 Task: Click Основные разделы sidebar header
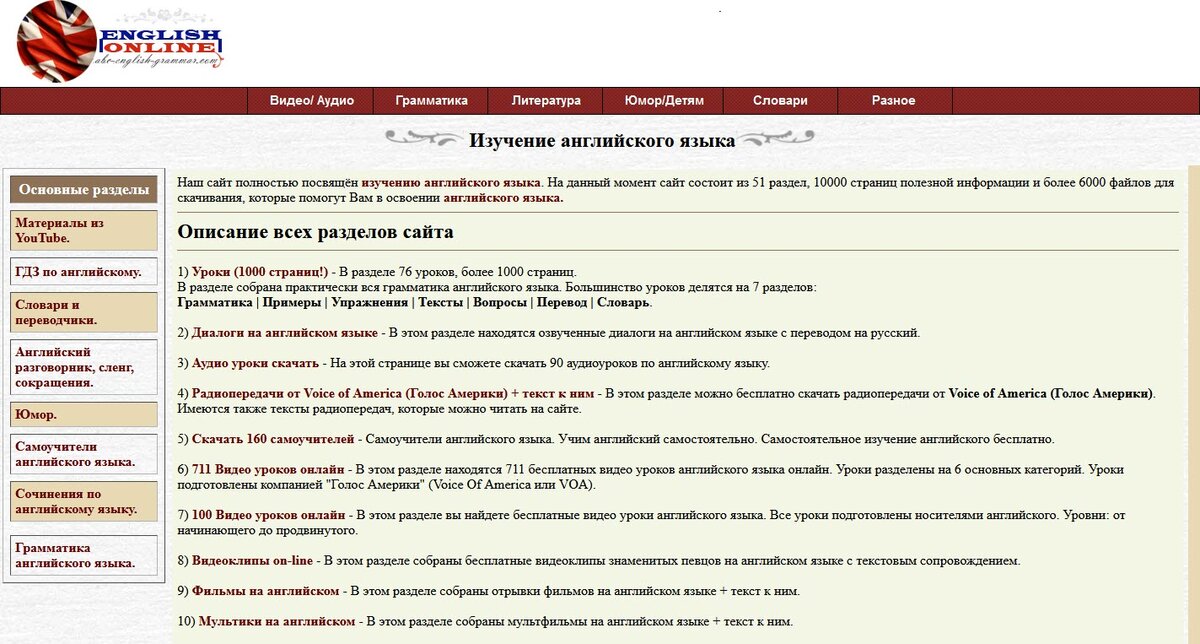pos(84,189)
